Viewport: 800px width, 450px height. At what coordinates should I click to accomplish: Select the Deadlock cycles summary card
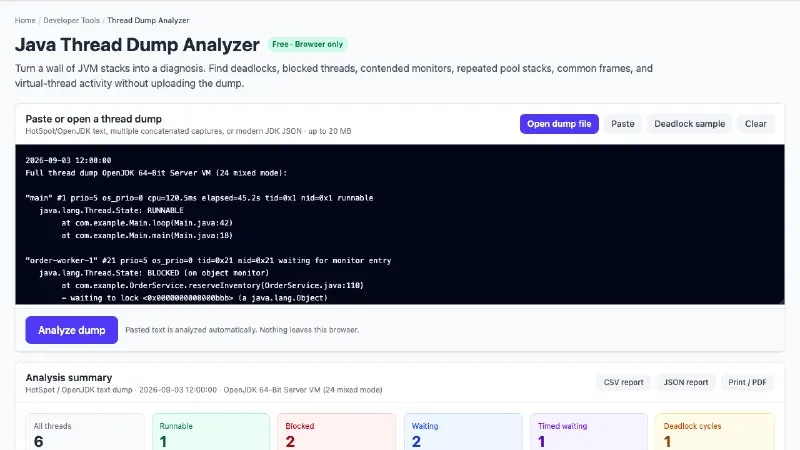715,432
